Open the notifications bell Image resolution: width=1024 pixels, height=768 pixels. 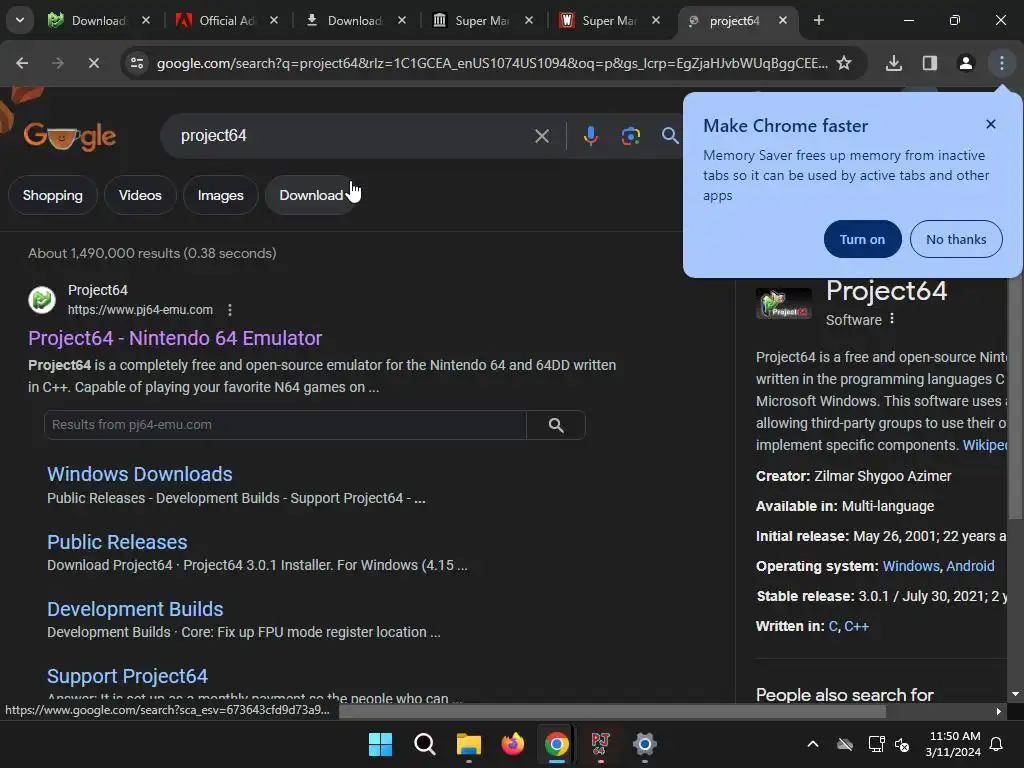(x=996, y=744)
